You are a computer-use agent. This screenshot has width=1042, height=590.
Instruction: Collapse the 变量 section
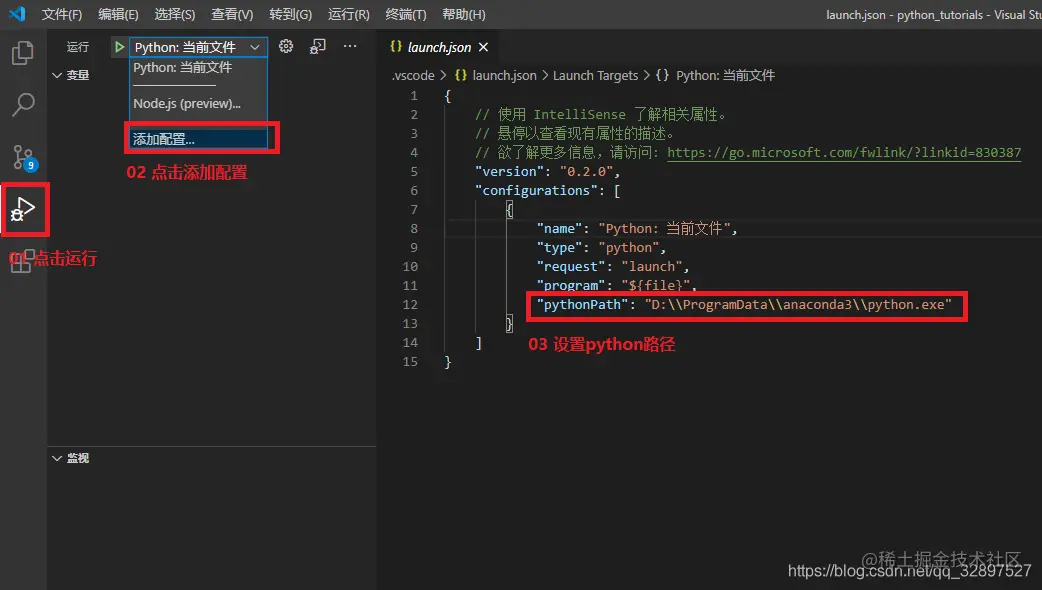pos(71,75)
